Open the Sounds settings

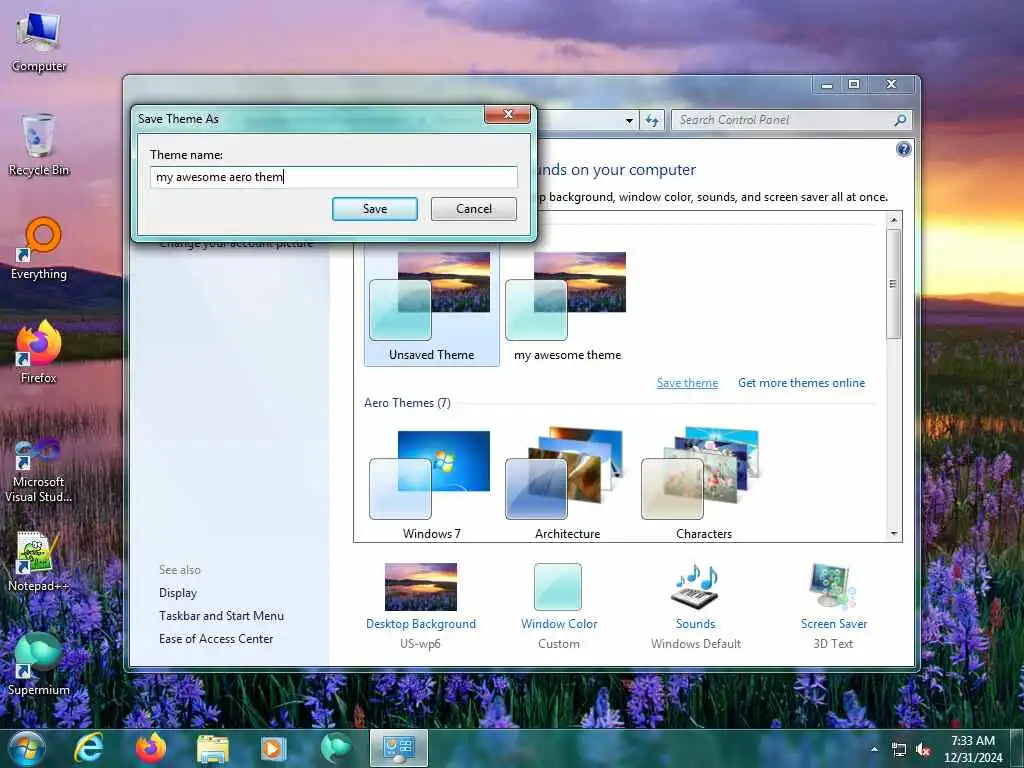(696, 606)
